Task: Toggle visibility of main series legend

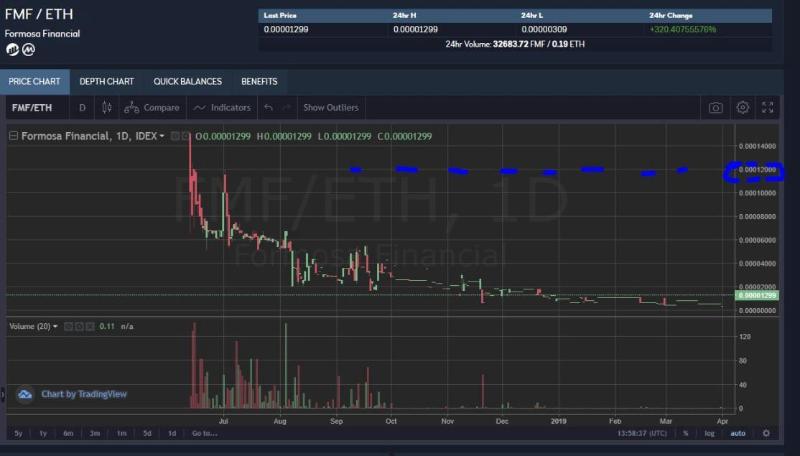Action: [x=174, y=136]
